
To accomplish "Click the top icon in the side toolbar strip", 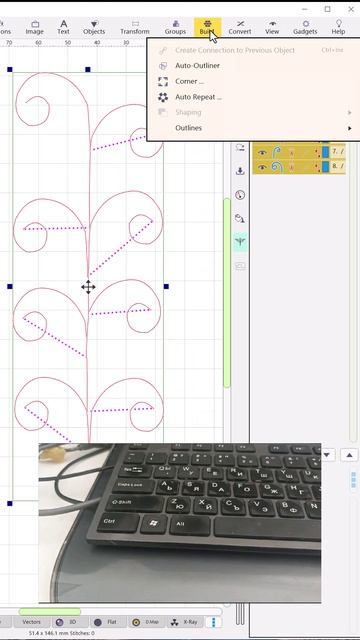I will [x=240, y=147].
